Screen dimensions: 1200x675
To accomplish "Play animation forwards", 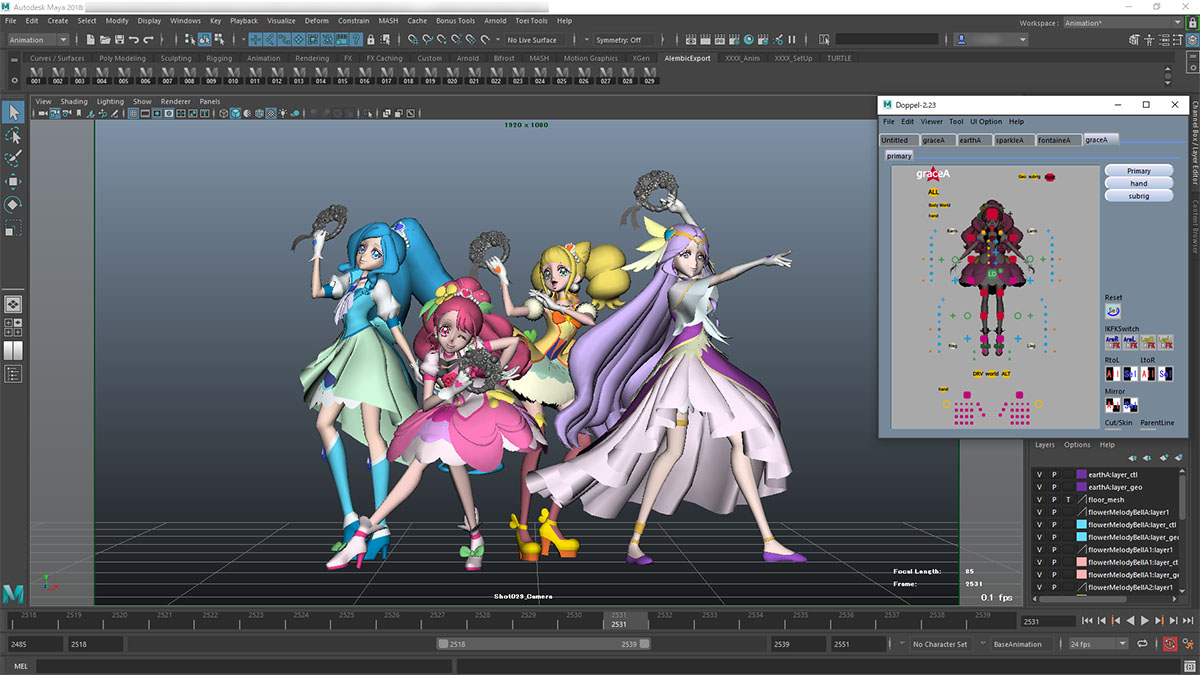I will point(1144,621).
